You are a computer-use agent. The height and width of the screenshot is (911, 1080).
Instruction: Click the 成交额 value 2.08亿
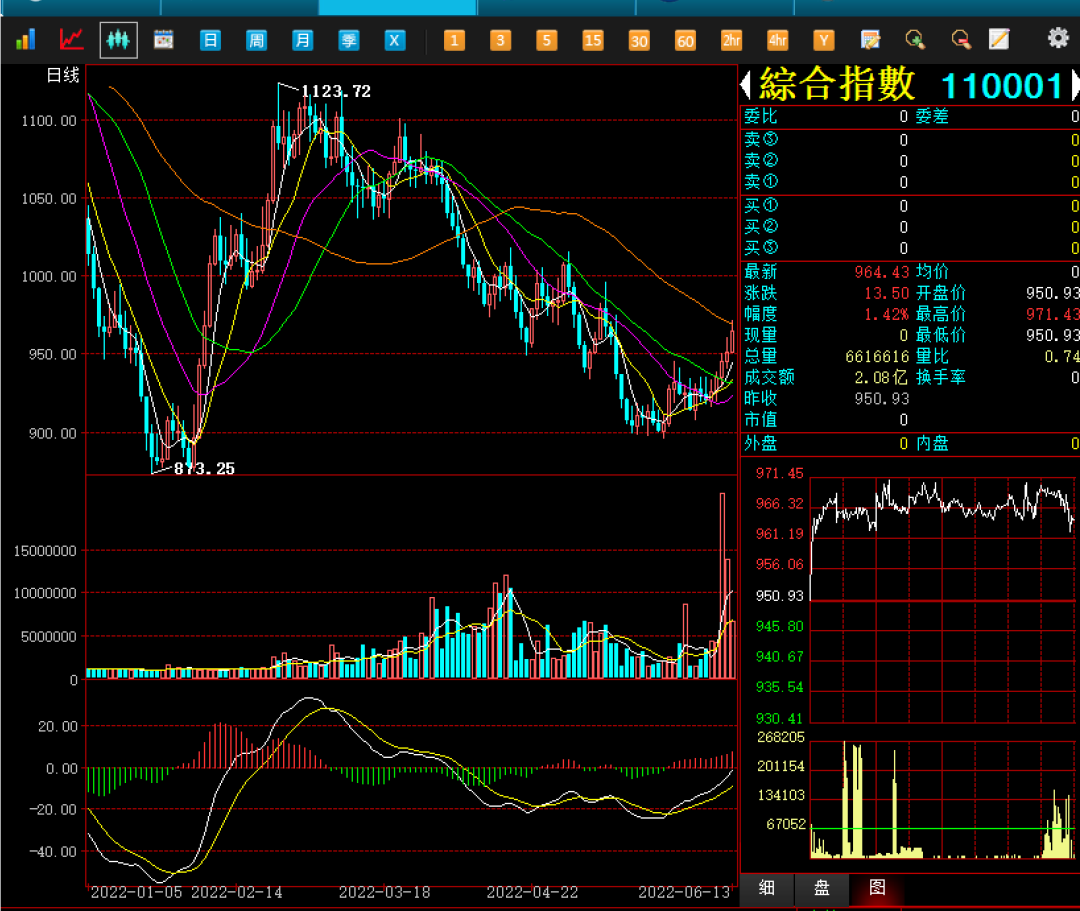(882, 377)
